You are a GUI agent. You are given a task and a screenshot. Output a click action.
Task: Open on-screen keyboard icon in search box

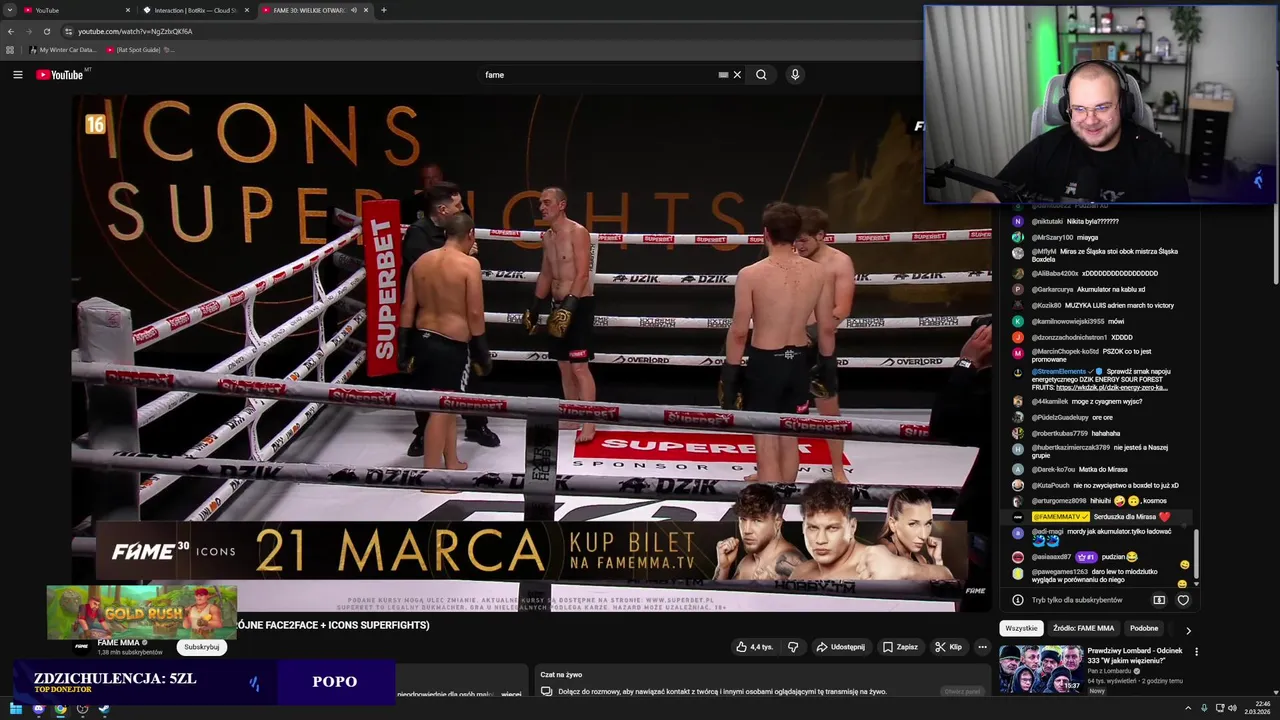723,75
